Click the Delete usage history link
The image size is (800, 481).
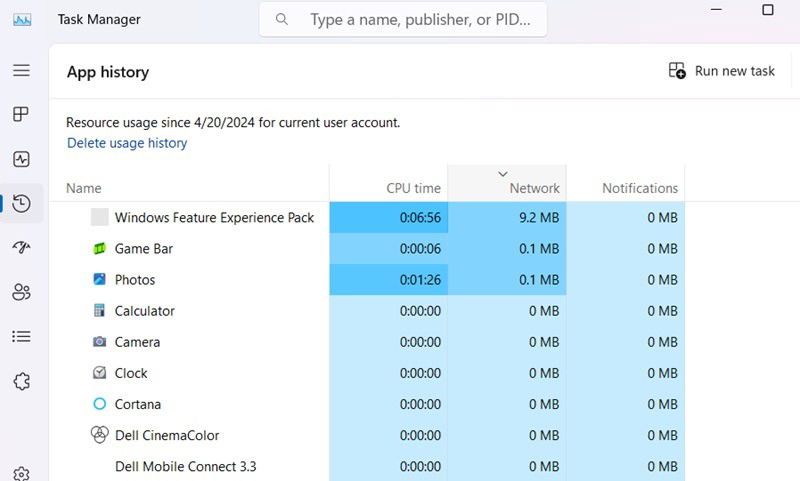[127, 143]
